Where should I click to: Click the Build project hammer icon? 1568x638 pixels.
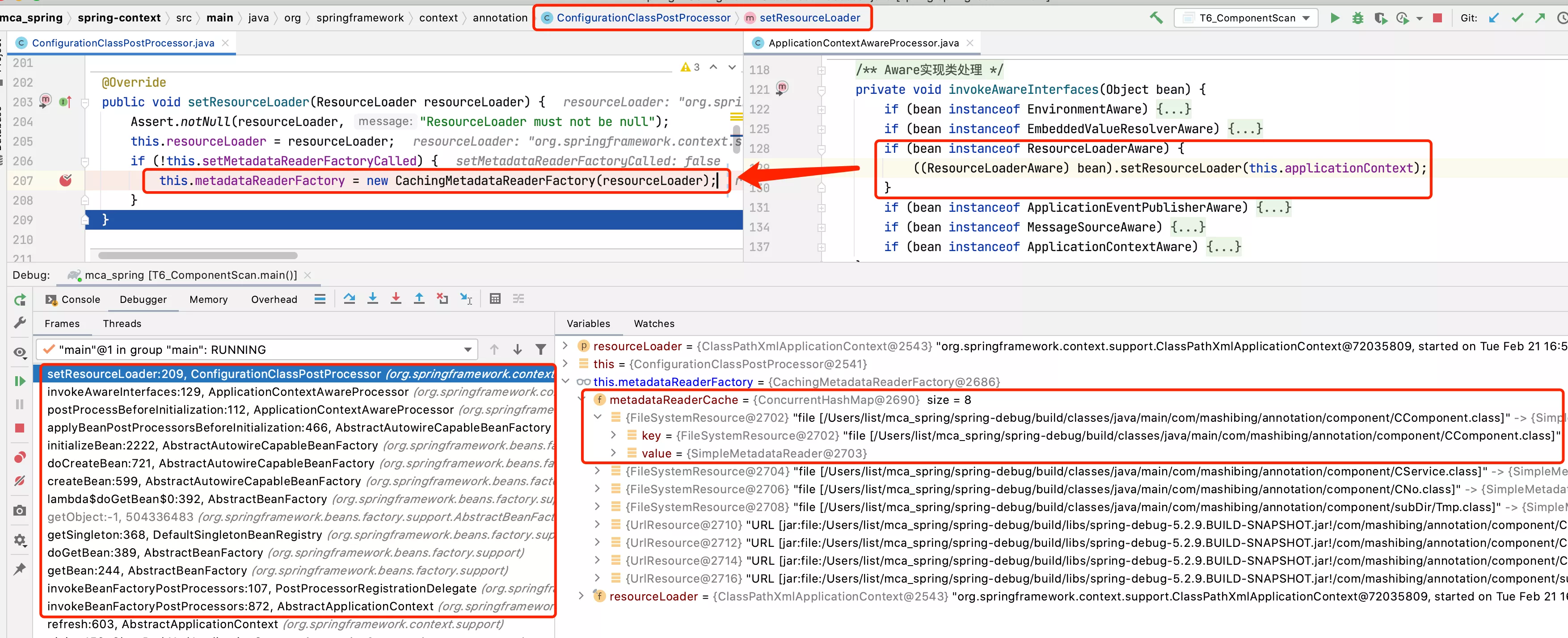pos(1156,17)
